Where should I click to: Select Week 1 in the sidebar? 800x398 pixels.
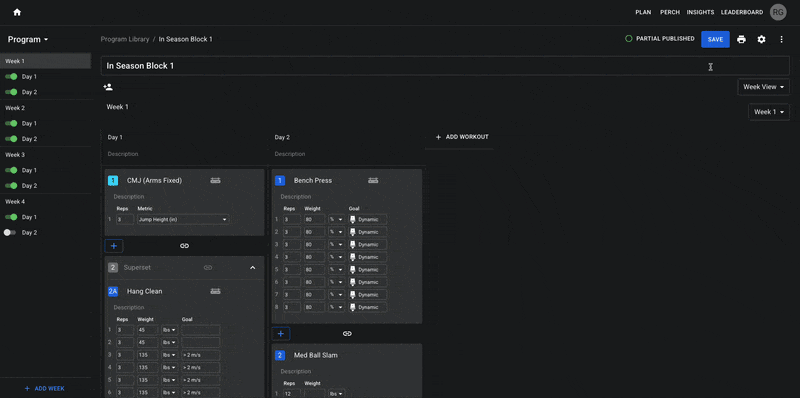(45, 61)
